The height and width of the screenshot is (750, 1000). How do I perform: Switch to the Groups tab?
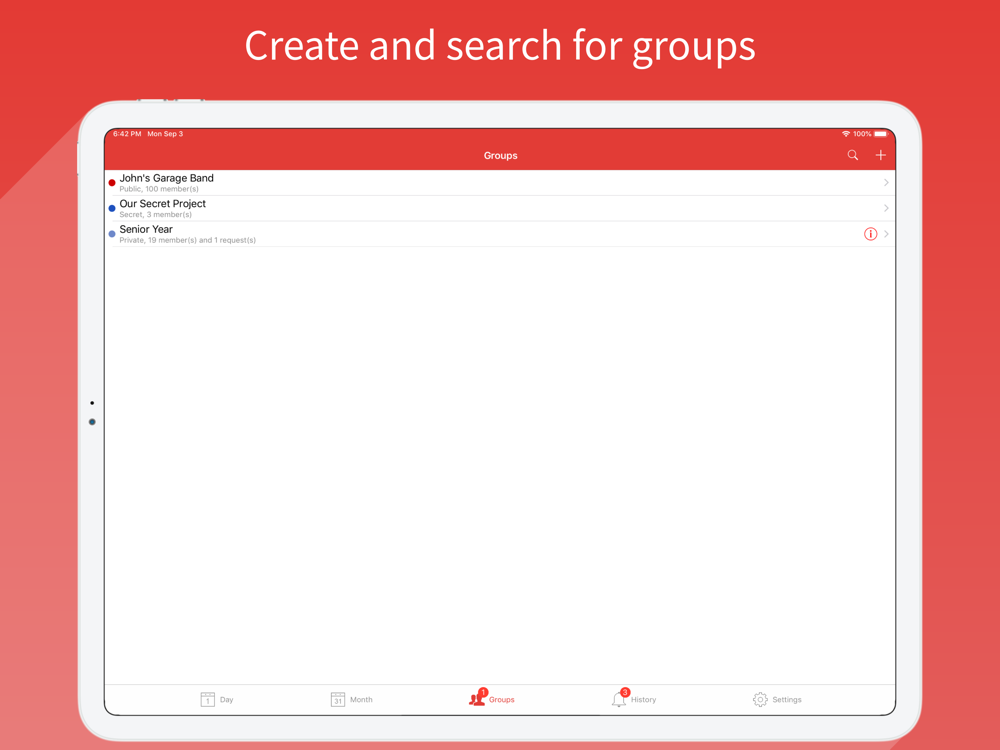[x=492, y=698]
